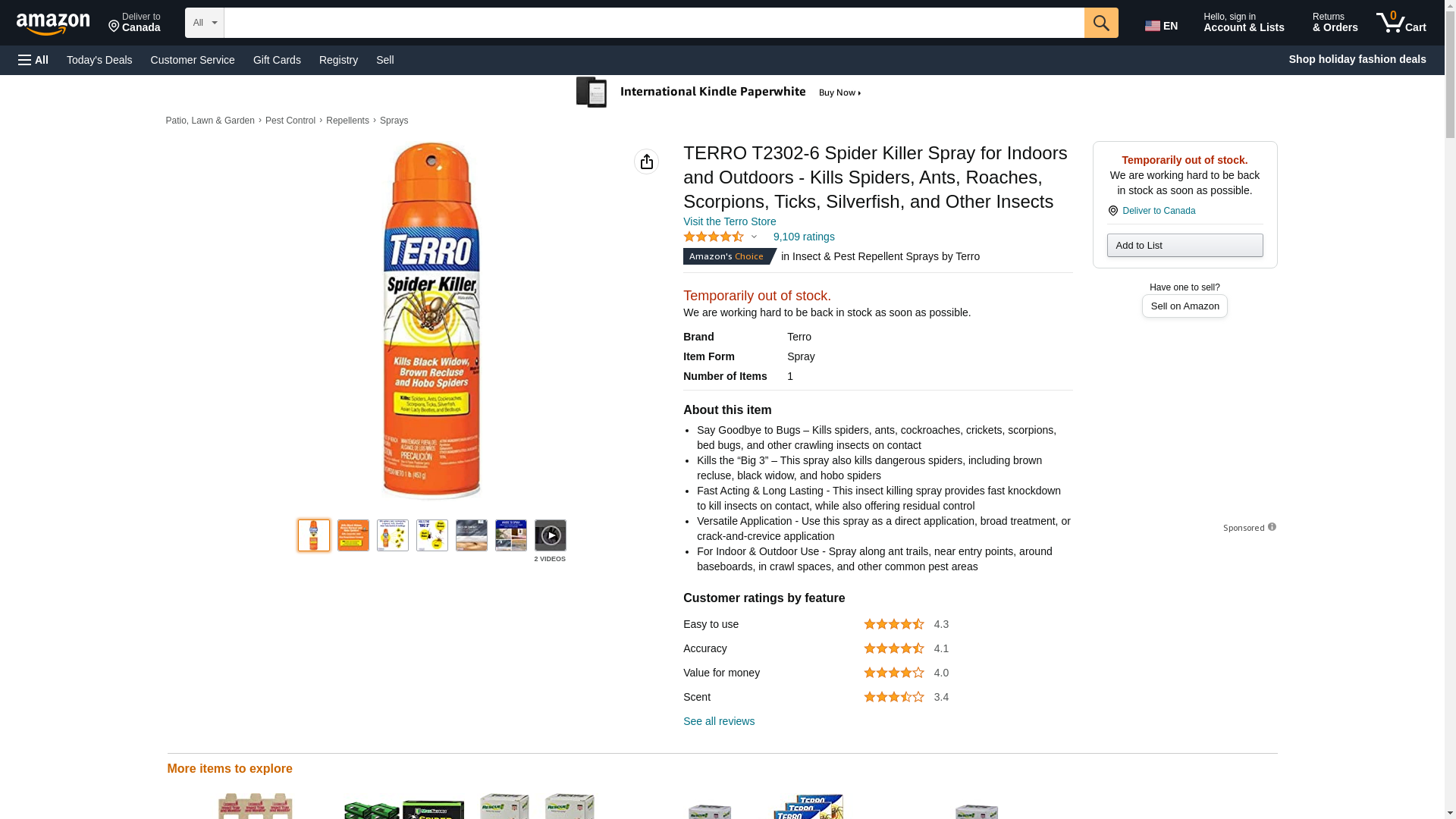Open the Gift Cards page
The image size is (1456, 819).
click(x=277, y=60)
